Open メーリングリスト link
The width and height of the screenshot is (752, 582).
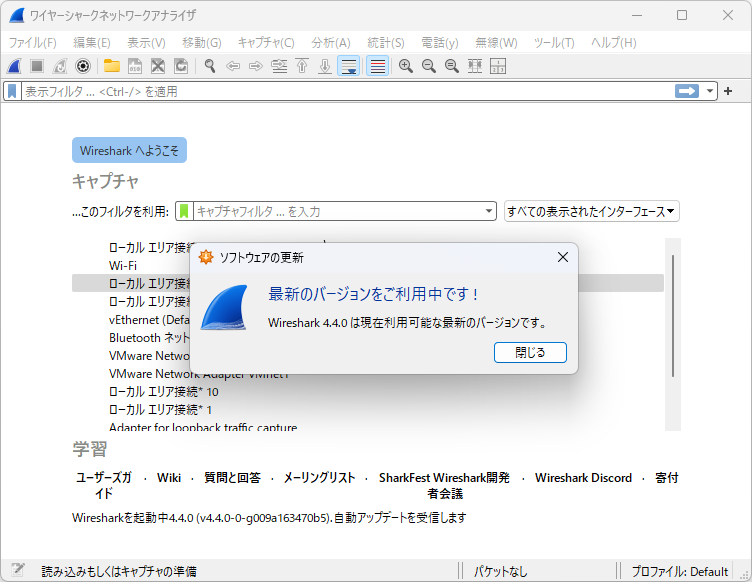(319, 477)
